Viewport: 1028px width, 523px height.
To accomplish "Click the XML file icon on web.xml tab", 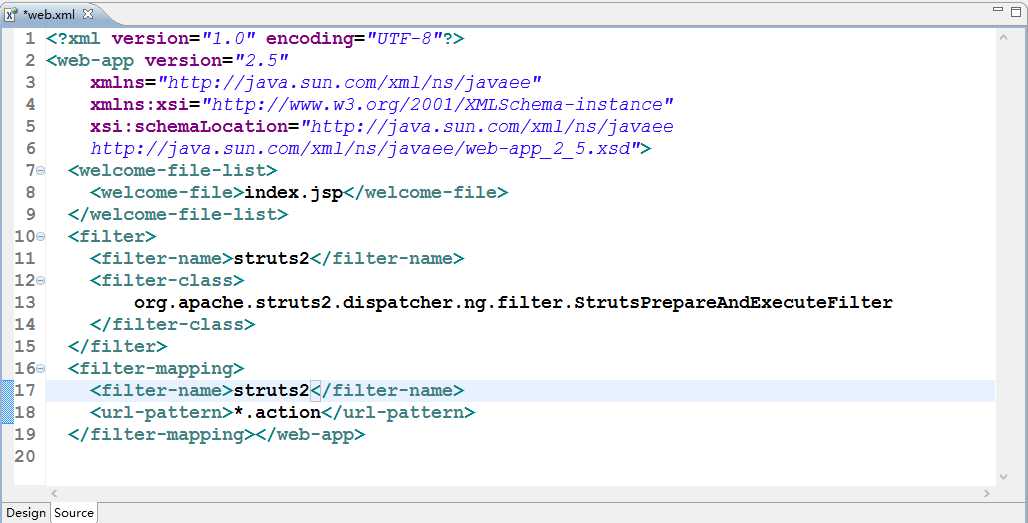I will tap(10, 14).
